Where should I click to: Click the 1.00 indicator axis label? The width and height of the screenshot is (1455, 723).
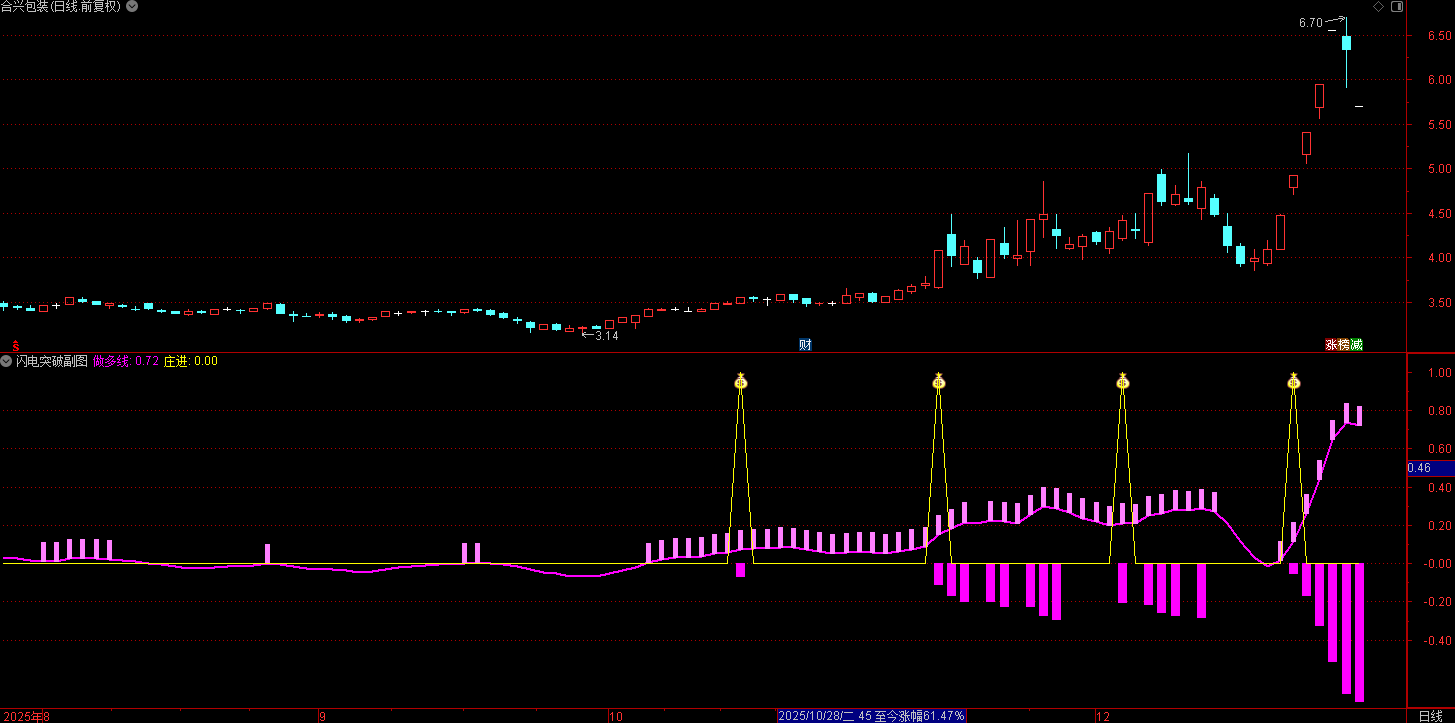click(x=1438, y=373)
